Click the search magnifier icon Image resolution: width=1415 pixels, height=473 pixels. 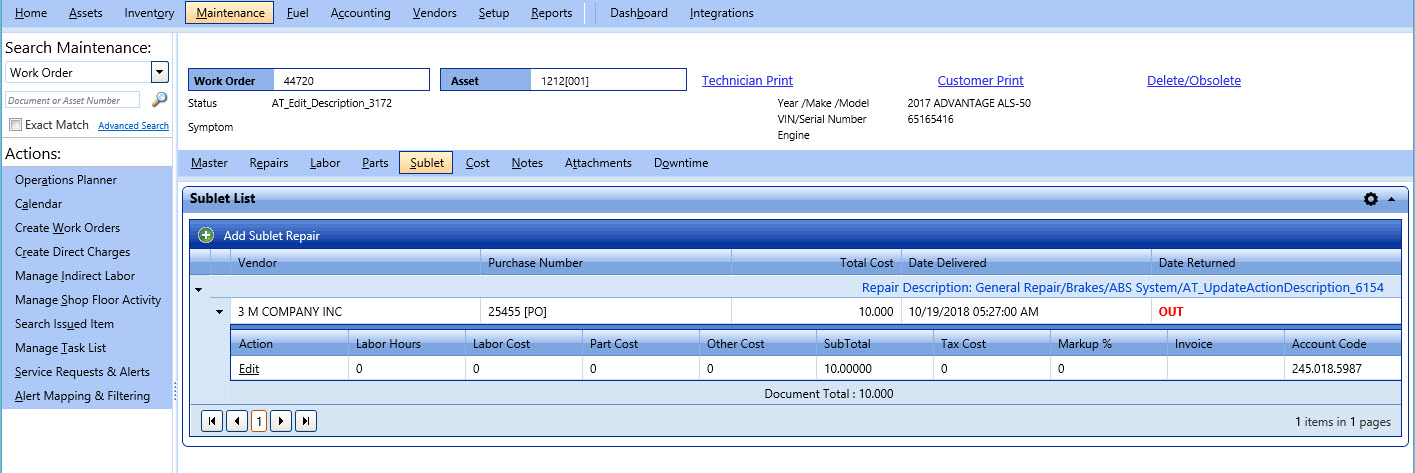[159, 100]
